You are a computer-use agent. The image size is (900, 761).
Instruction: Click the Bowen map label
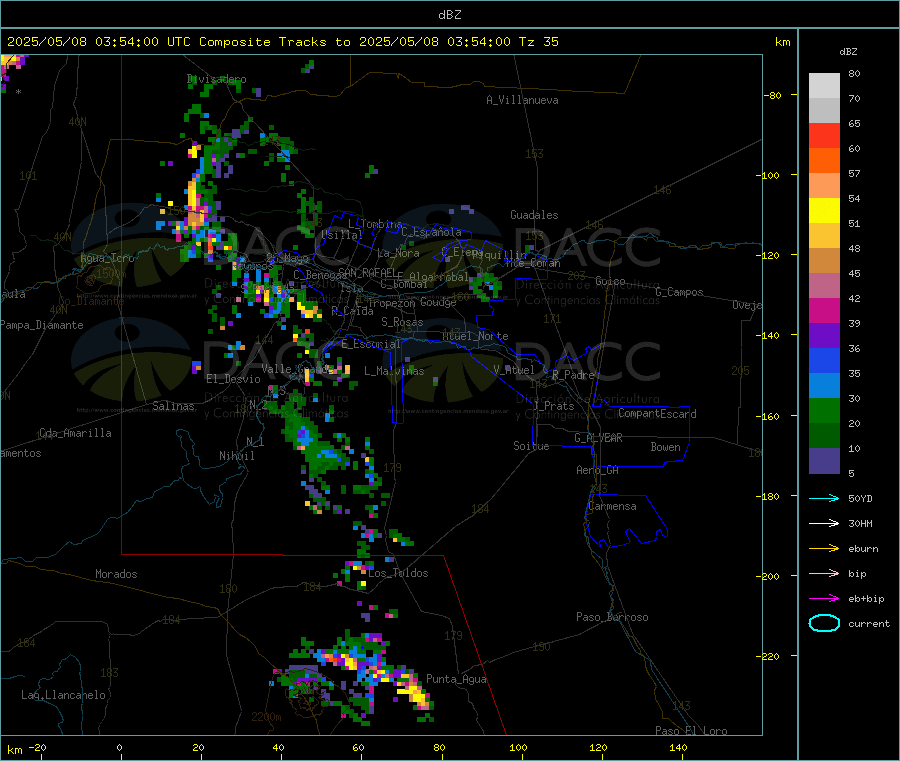665,447
